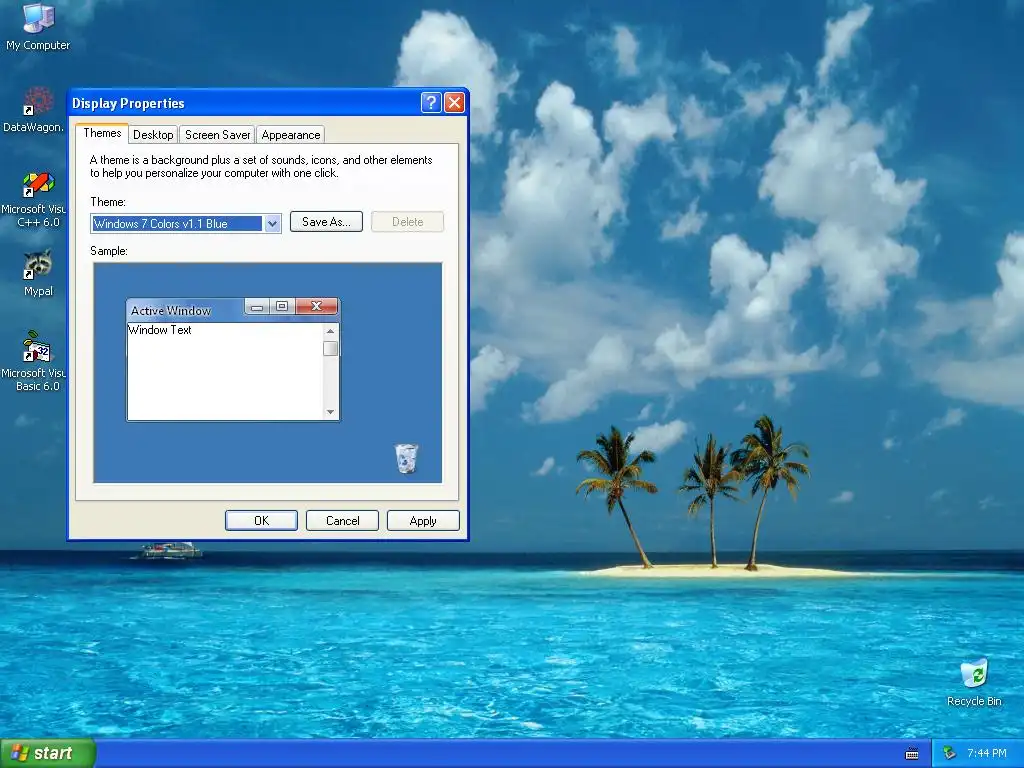Click the Save As... button
This screenshot has width=1024, height=768.
pyautogui.click(x=326, y=222)
